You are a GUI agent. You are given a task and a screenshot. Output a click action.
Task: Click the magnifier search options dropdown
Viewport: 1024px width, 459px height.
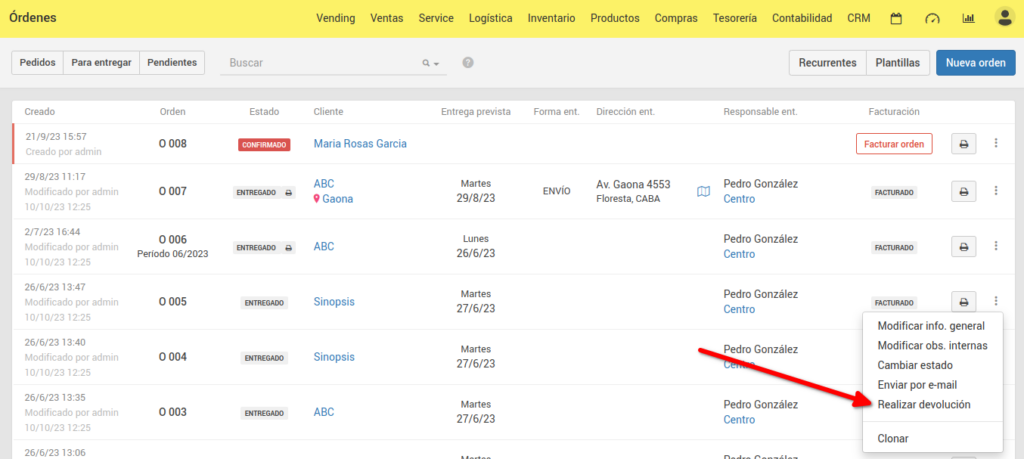(x=430, y=63)
